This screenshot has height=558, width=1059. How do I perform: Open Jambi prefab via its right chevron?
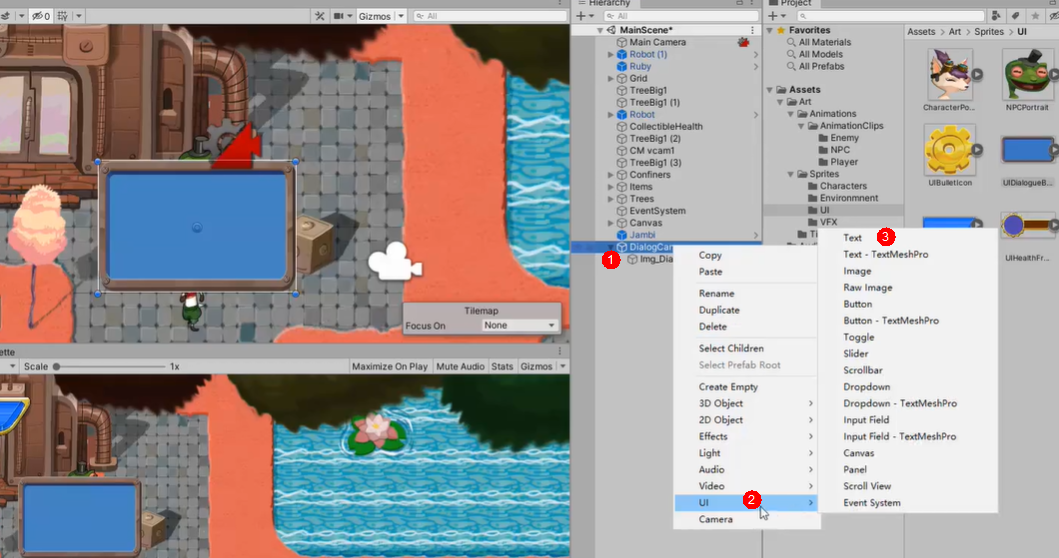pyautogui.click(x=756, y=235)
